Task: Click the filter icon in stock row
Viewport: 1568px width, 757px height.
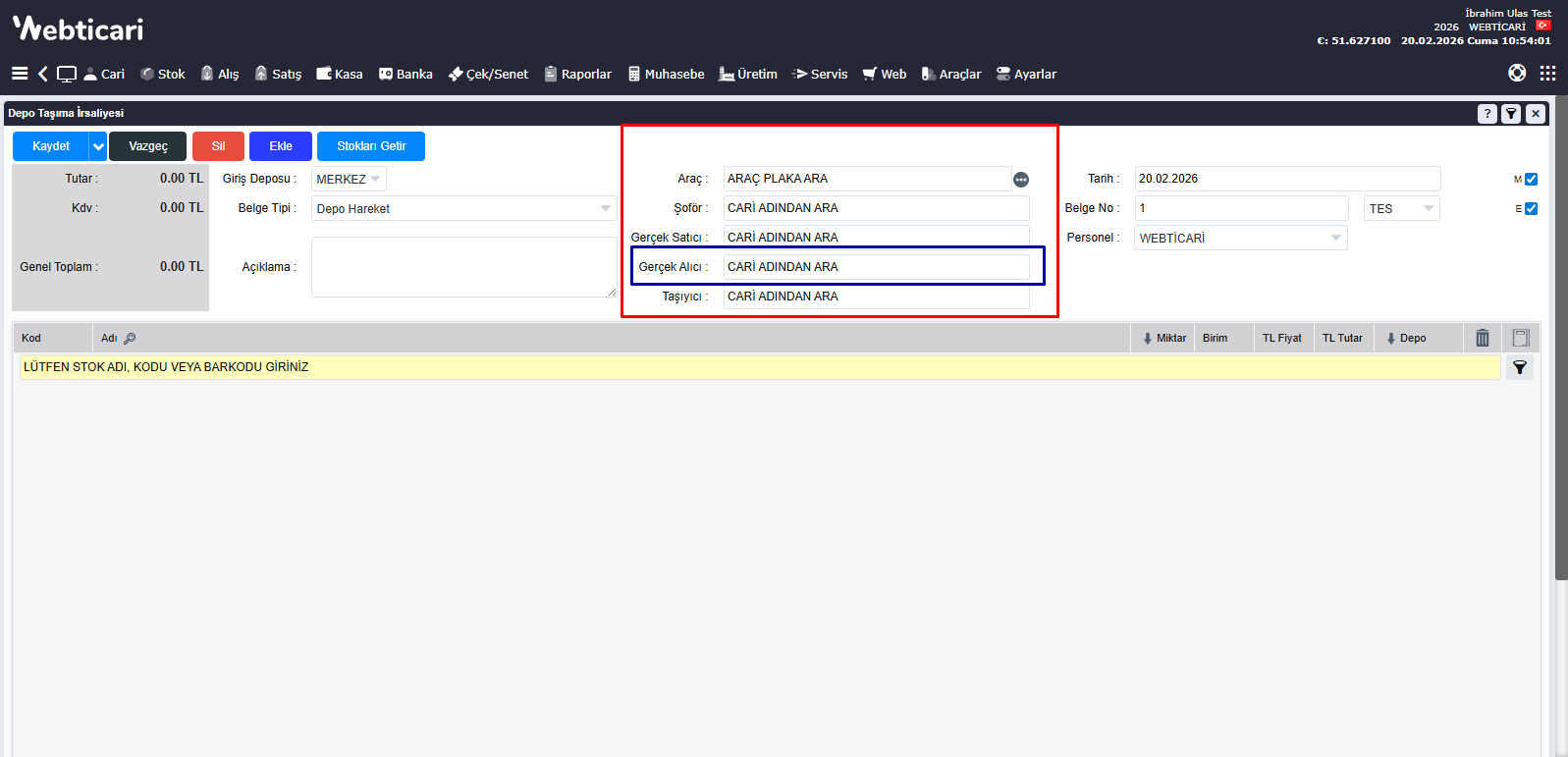Action: pos(1520,367)
